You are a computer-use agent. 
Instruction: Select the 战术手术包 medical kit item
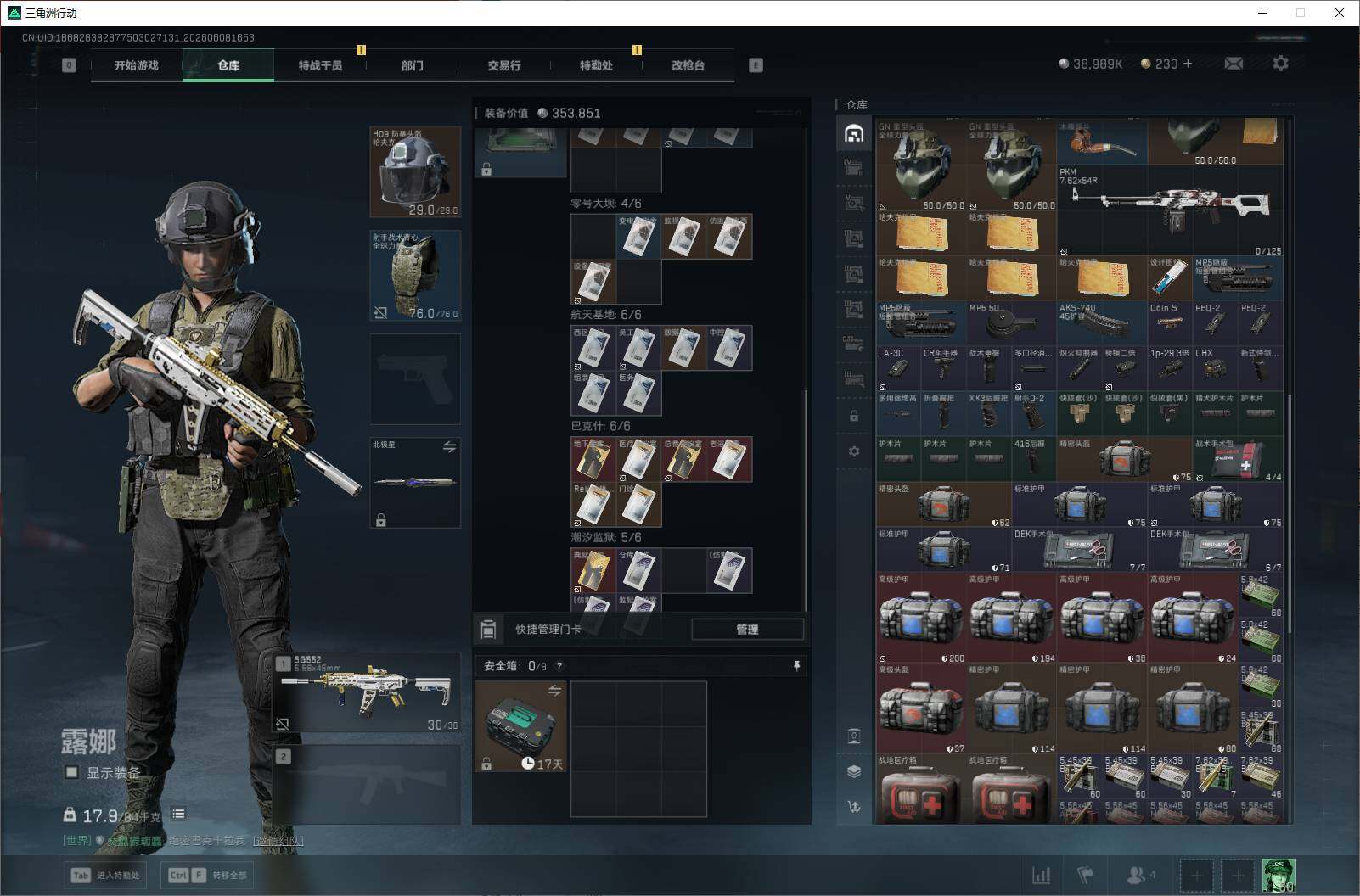pyautogui.click(x=1238, y=459)
